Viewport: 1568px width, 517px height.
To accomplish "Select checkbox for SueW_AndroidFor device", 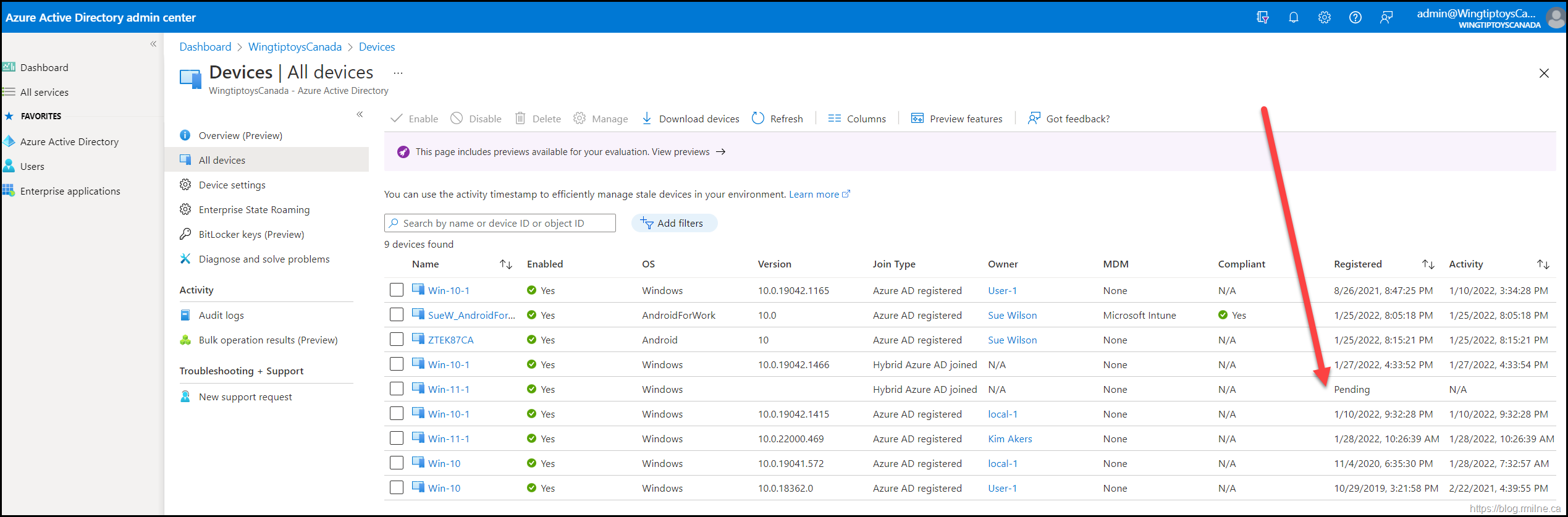I will (x=397, y=315).
